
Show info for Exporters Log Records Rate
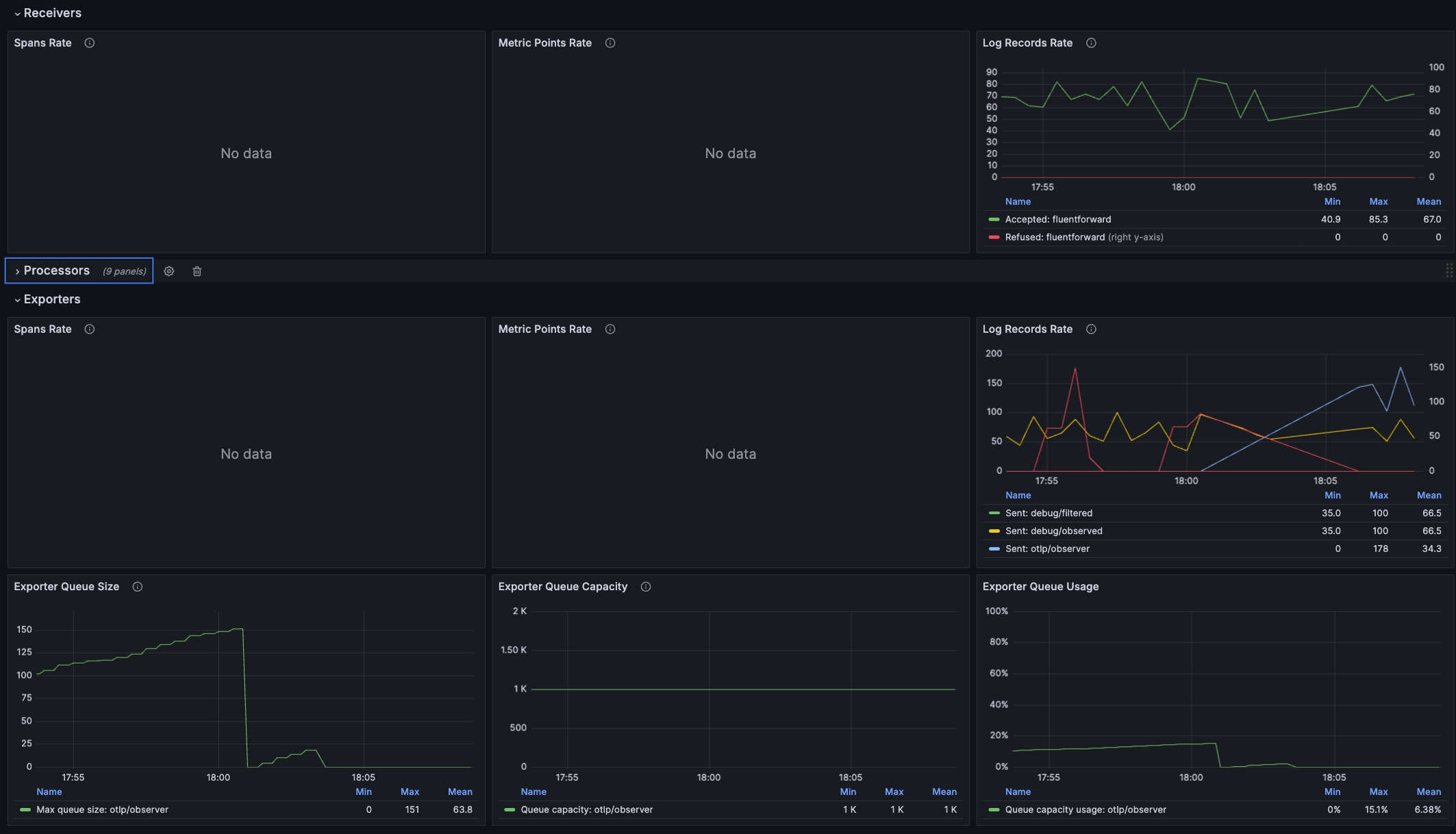point(1091,329)
